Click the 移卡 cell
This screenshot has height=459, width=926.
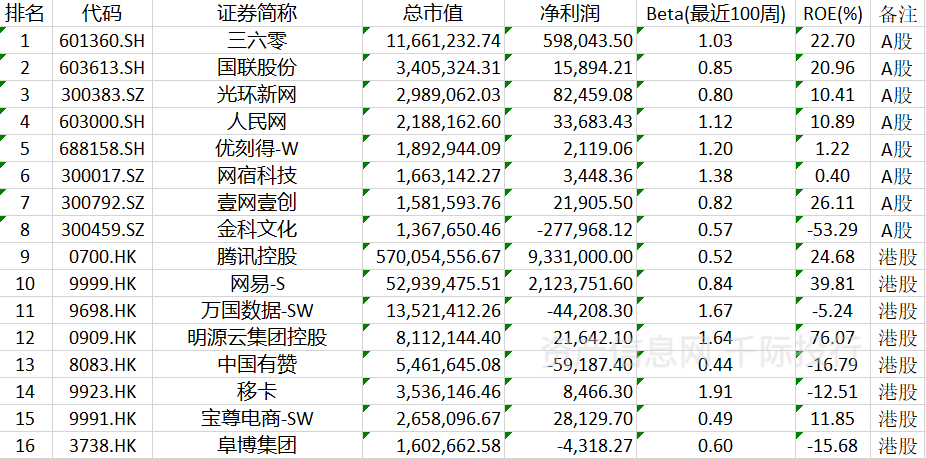point(257,392)
